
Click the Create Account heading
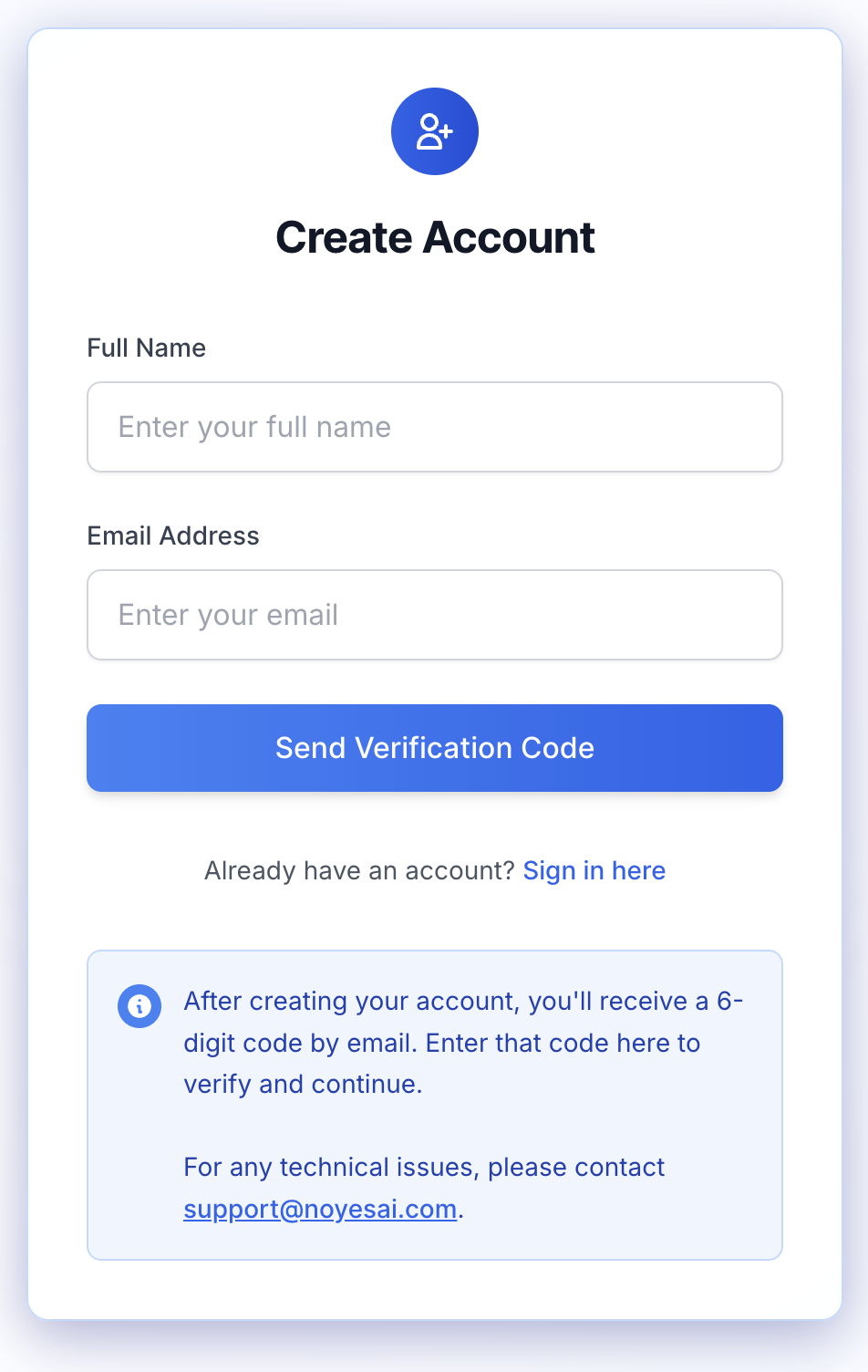(435, 238)
